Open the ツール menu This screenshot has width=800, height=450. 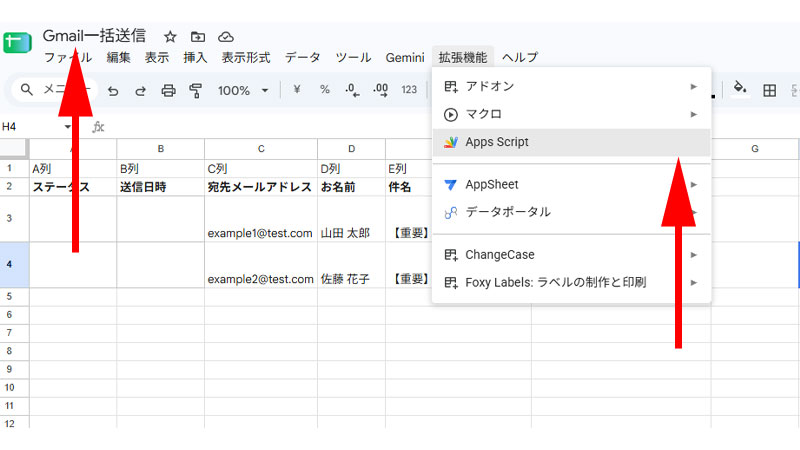pyautogui.click(x=353, y=57)
